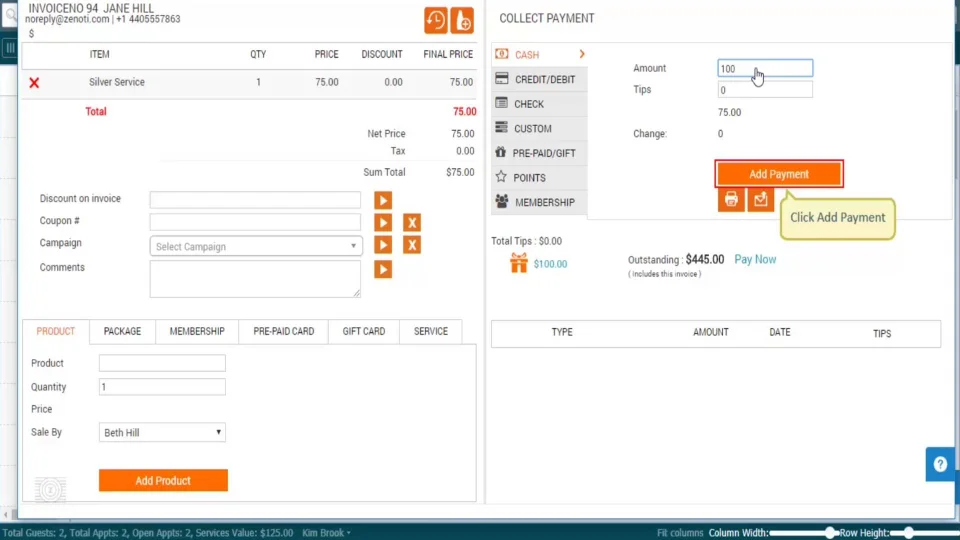
Task: Switch to the Service tab
Action: [431, 331]
